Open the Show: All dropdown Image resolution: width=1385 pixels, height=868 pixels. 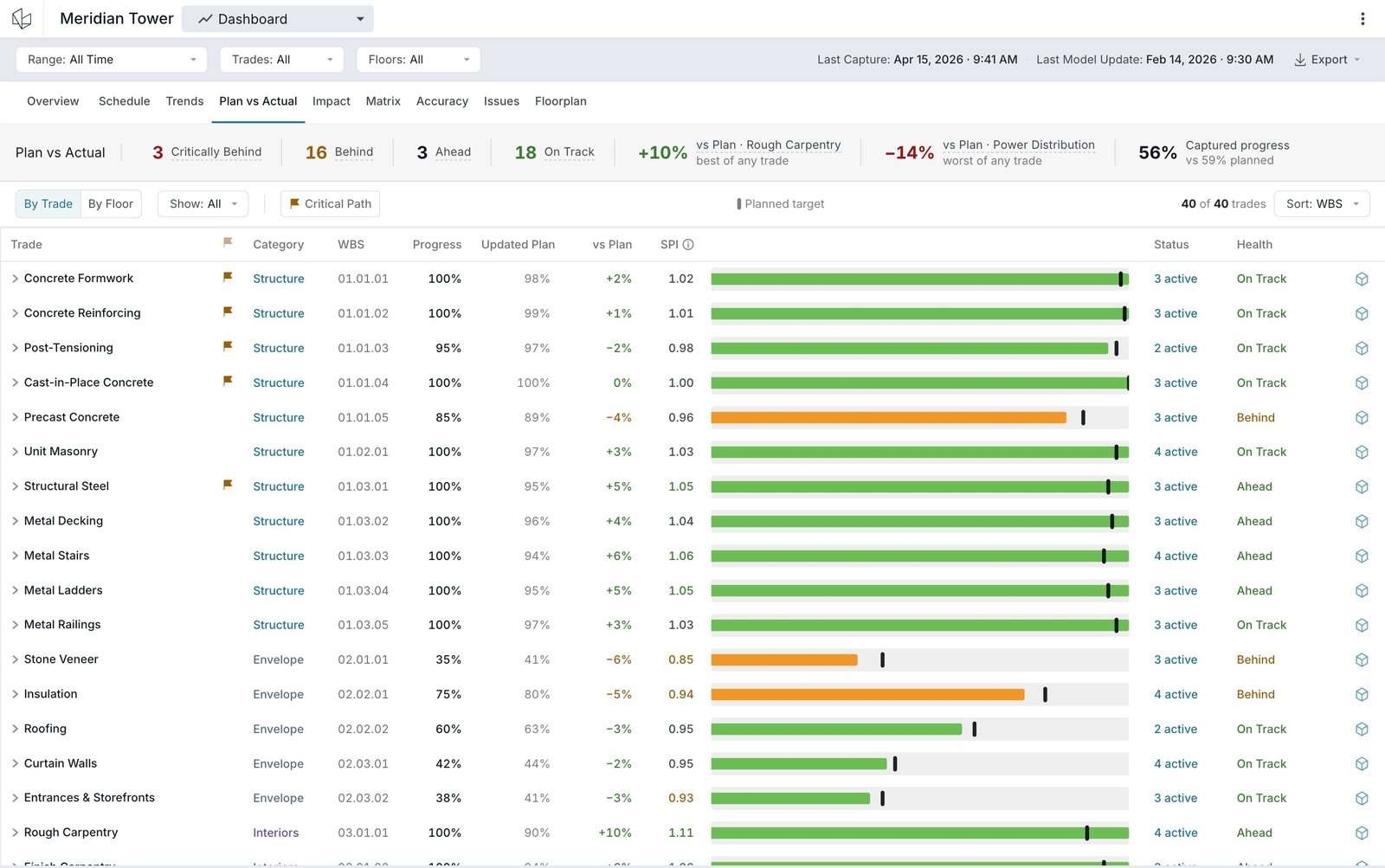pos(203,204)
